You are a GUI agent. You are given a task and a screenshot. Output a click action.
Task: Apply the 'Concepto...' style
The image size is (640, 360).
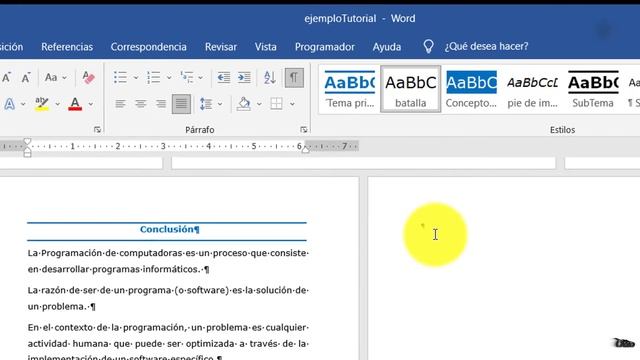tap(471, 89)
